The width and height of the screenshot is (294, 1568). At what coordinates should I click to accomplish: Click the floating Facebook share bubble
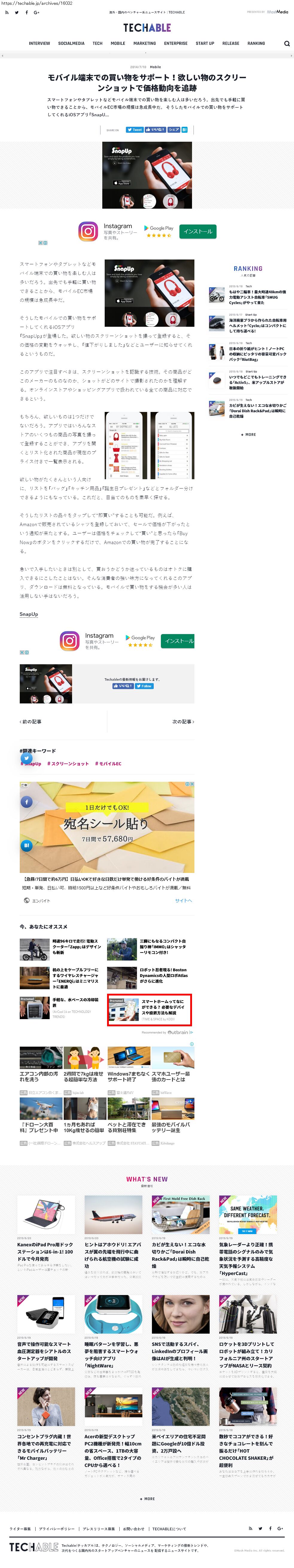27,802
